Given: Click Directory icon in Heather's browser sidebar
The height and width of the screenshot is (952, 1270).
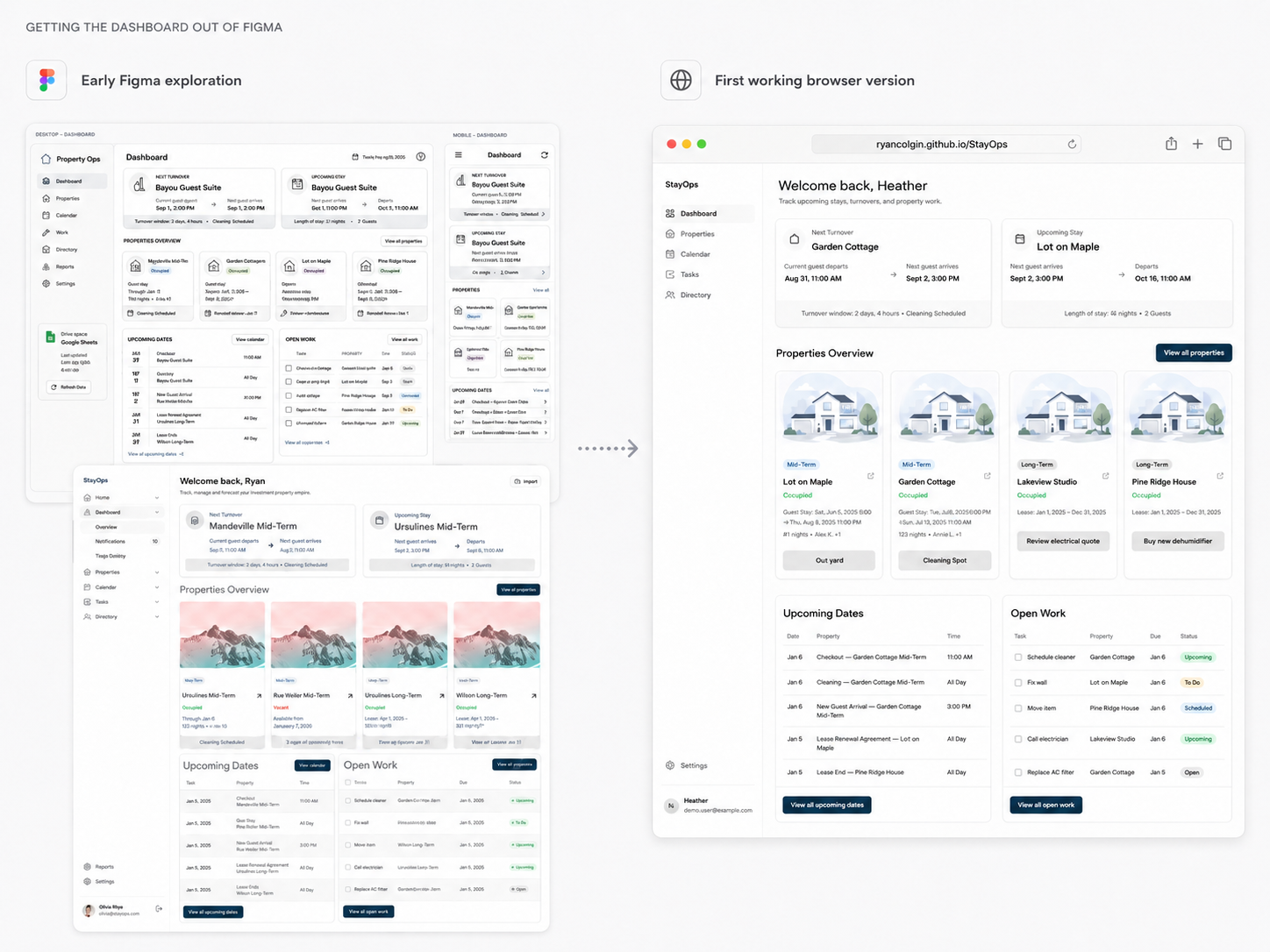Looking at the screenshot, I should [x=670, y=295].
